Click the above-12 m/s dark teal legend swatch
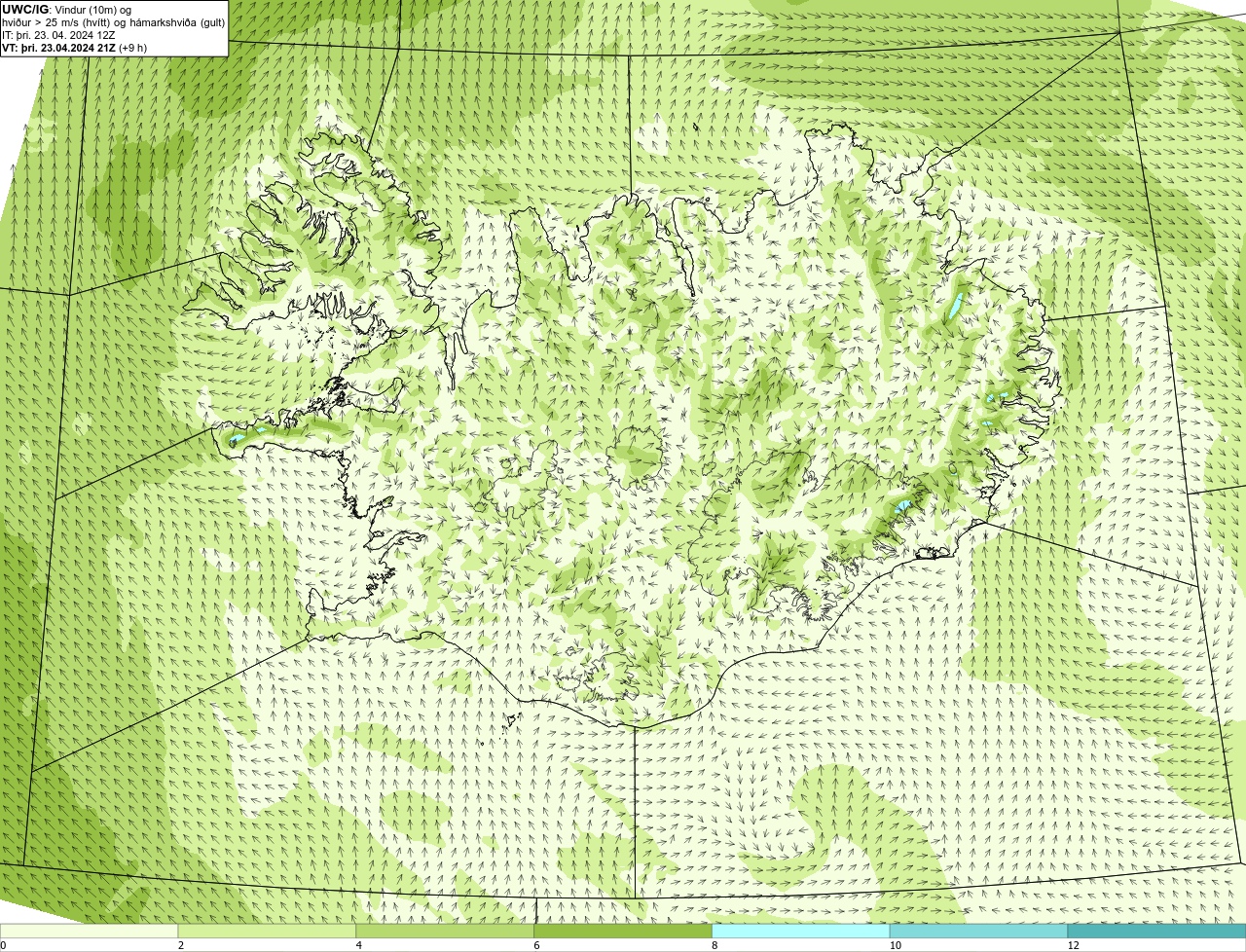1246x952 pixels. coord(1156,932)
